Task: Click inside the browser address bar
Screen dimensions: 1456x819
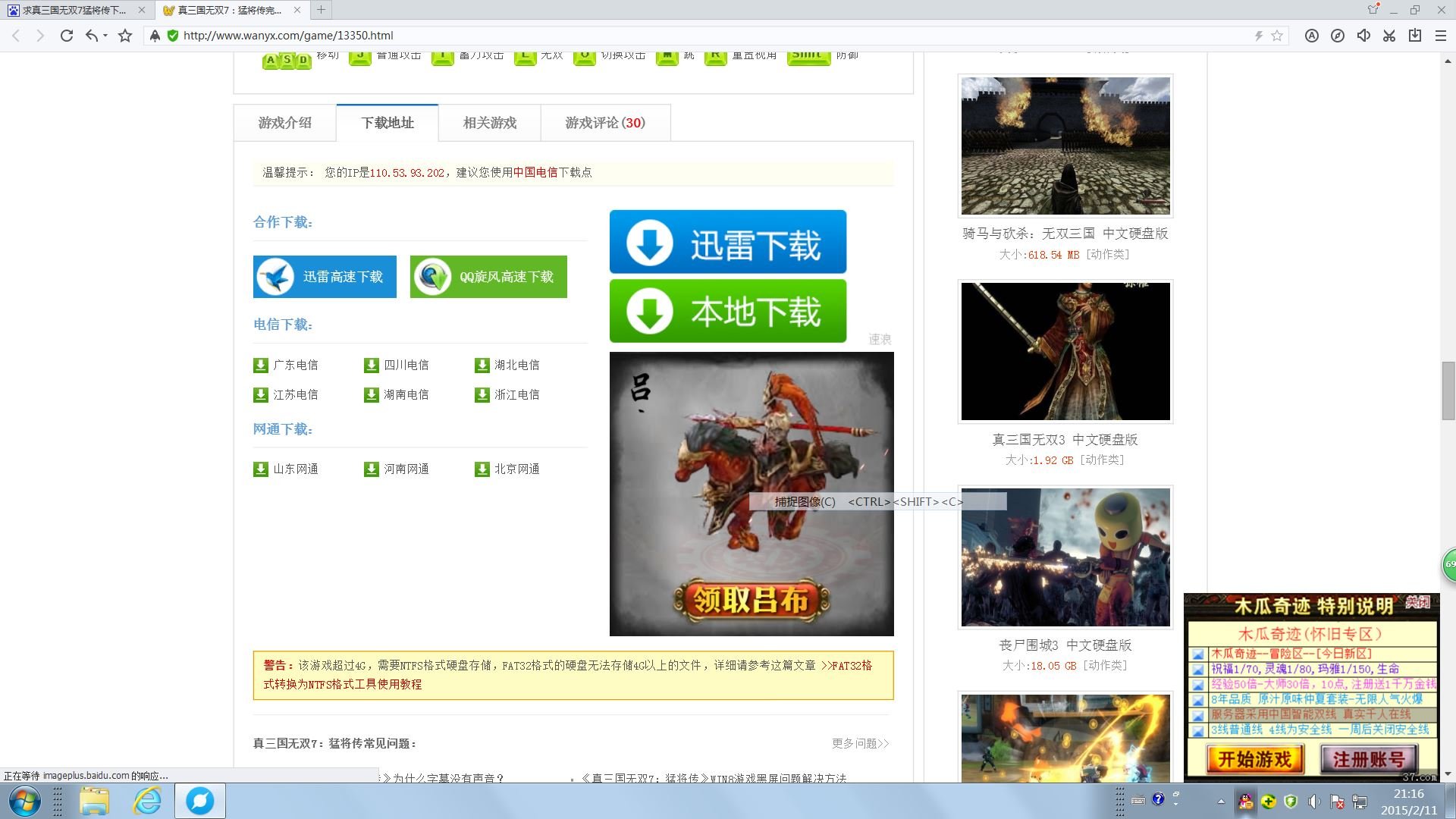Action: (455, 35)
